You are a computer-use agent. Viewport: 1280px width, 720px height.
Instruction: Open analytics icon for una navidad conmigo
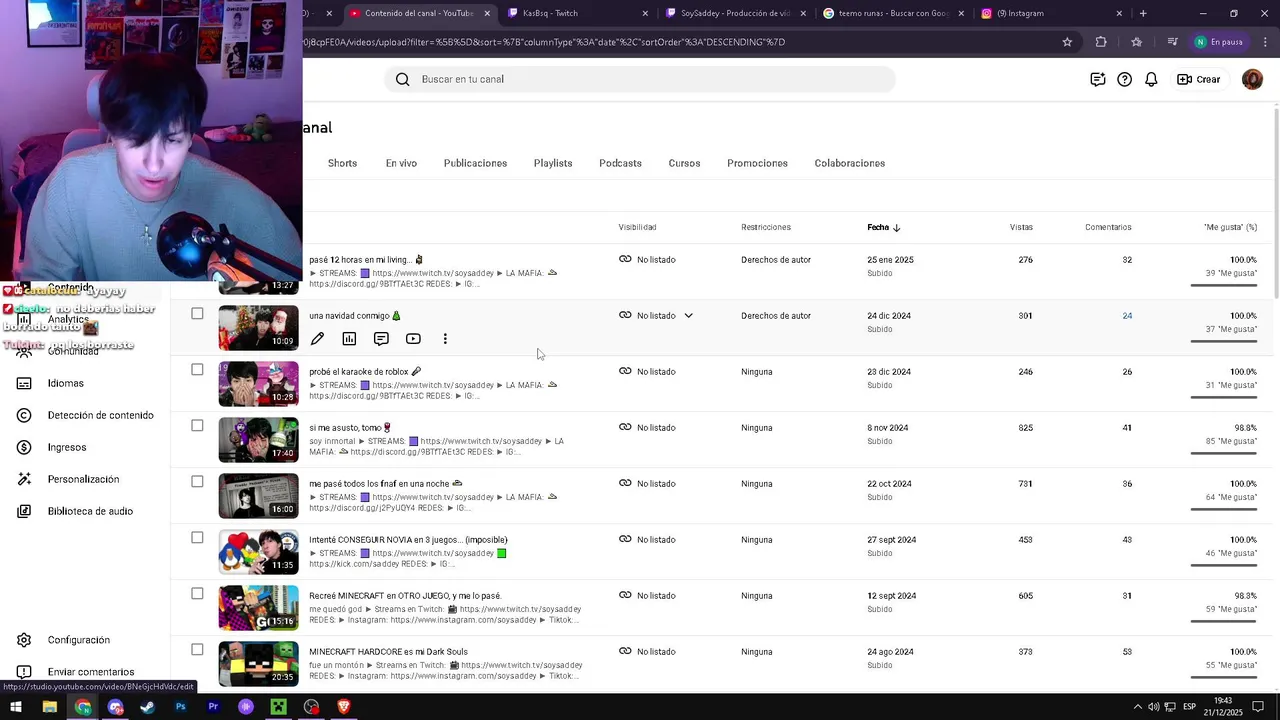pyautogui.click(x=349, y=339)
